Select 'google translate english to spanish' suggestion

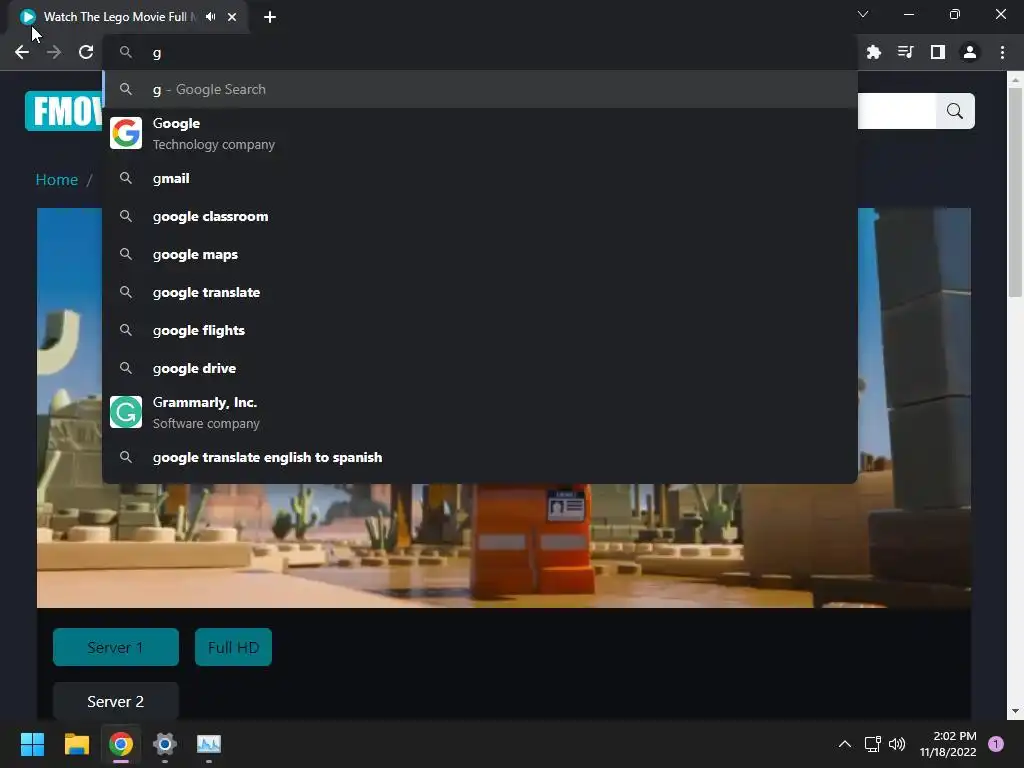point(480,457)
